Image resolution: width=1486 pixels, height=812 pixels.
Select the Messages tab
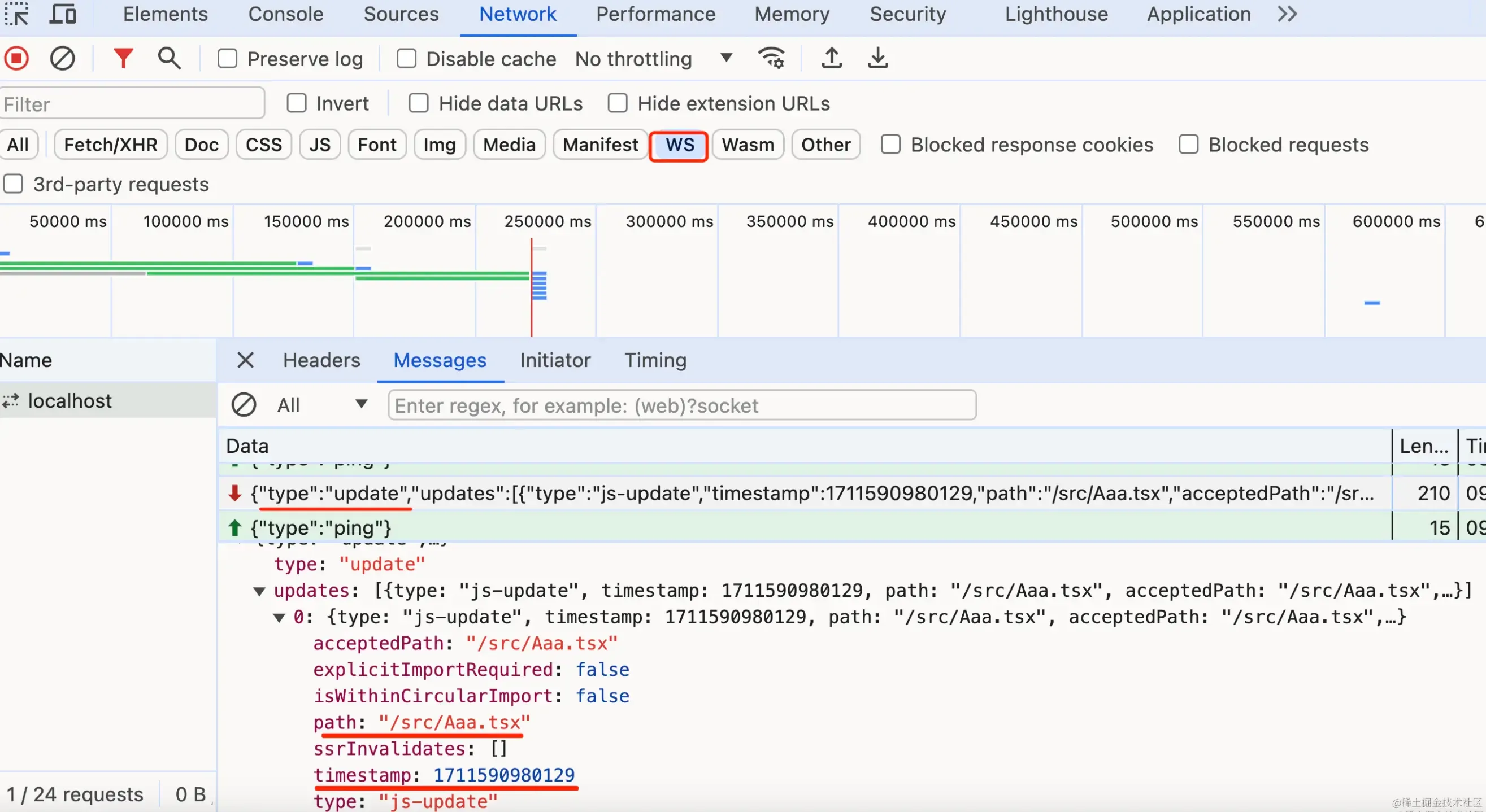(440, 360)
